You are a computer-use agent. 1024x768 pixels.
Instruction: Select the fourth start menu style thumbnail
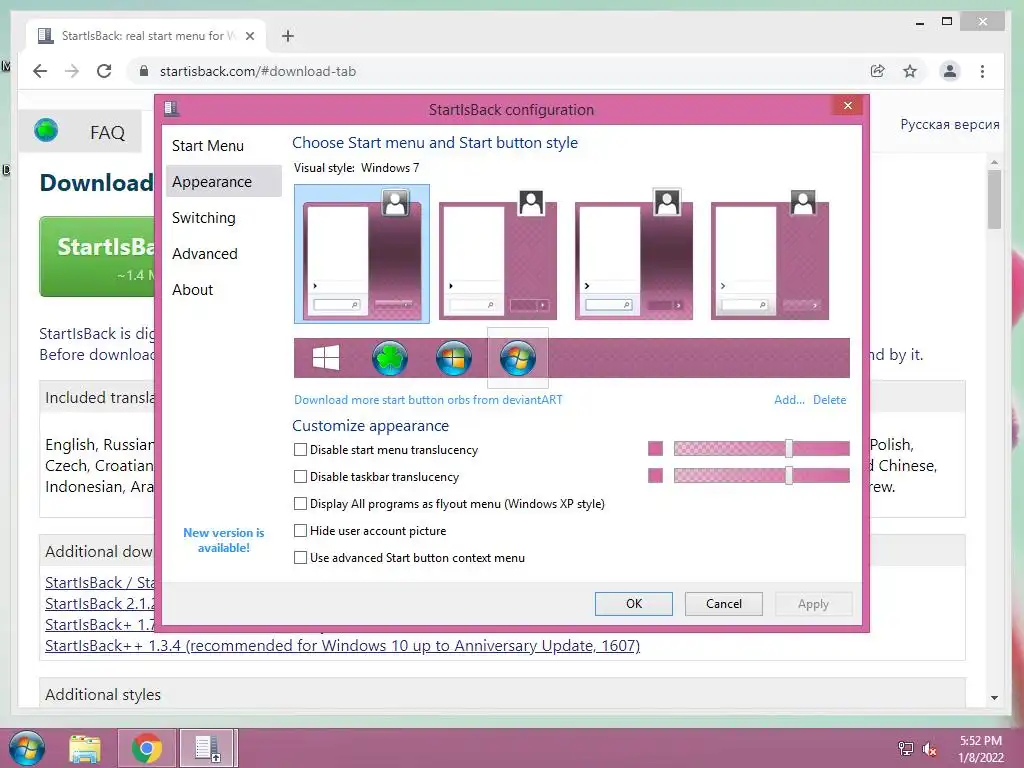pyautogui.click(x=769, y=255)
